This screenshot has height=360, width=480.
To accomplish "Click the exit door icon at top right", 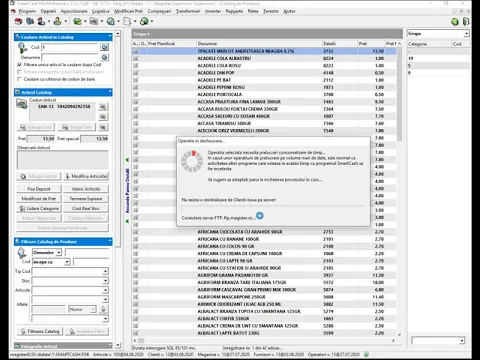I will 466,22.
